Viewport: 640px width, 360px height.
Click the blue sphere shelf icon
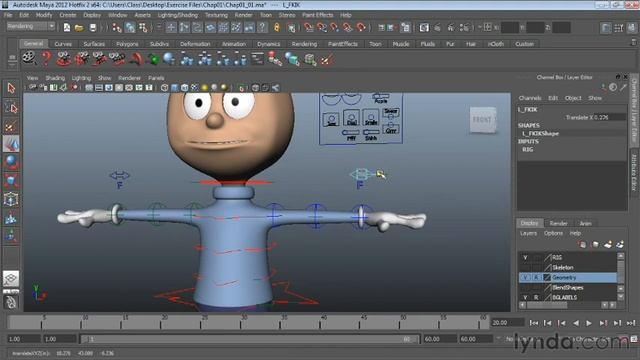tap(169, 59)
